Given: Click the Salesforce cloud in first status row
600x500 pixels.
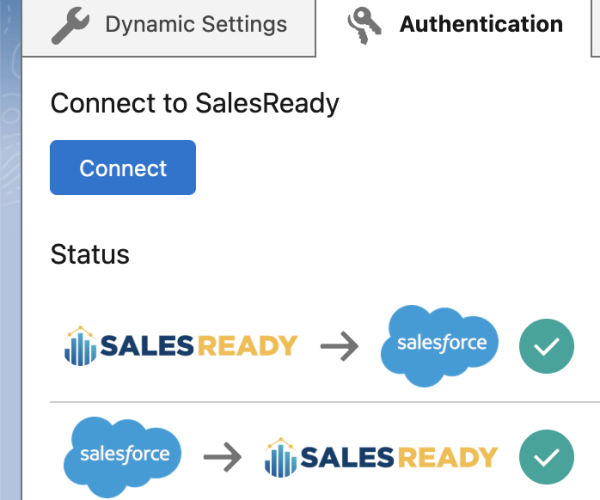Looking at the screenshot, I should point(440,345).
